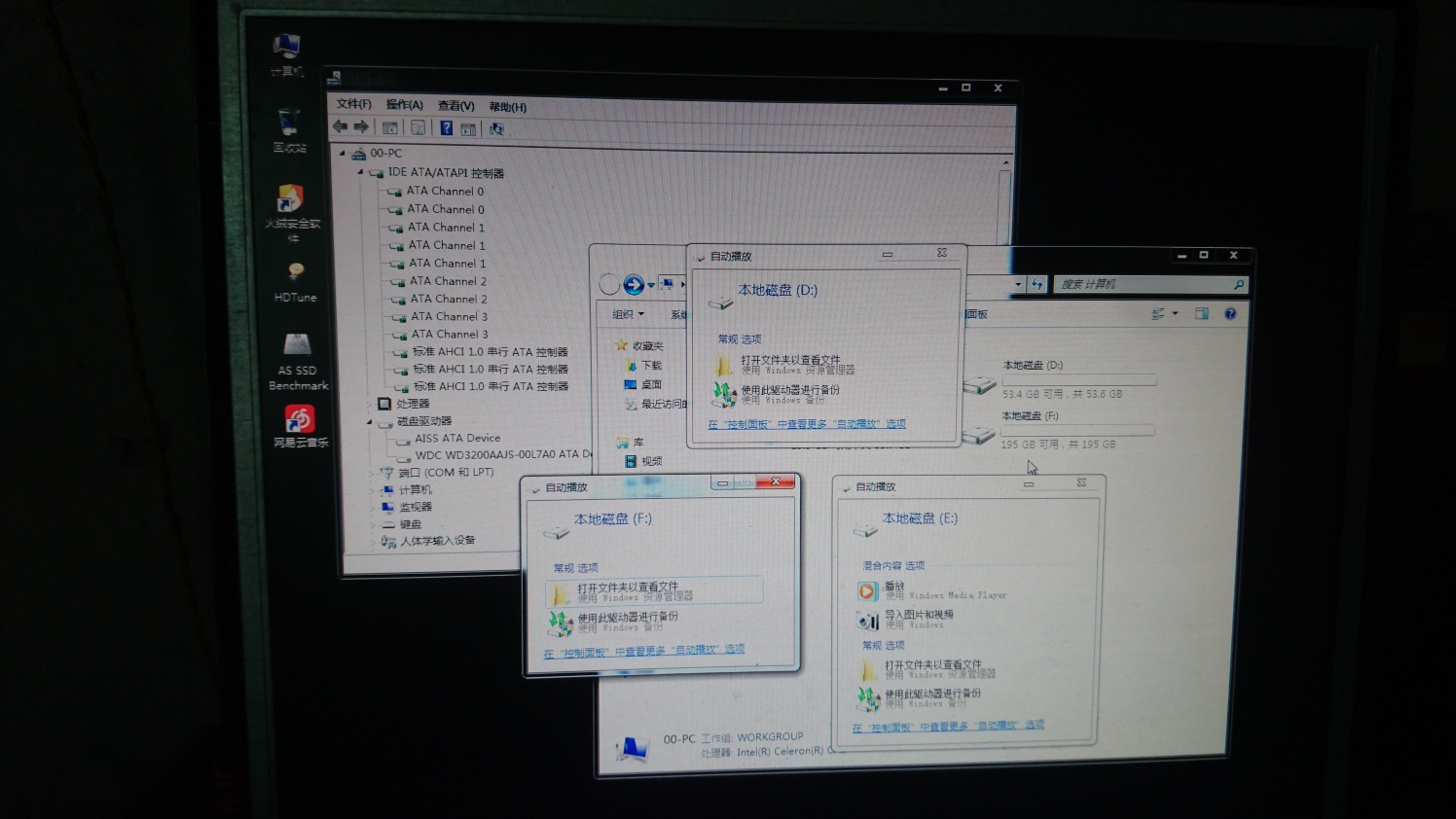Click the scan hardware changes toolbar icon
The height and width of the screenshot is (819, 1456).
pyautogui.click(x=496, y=129)
